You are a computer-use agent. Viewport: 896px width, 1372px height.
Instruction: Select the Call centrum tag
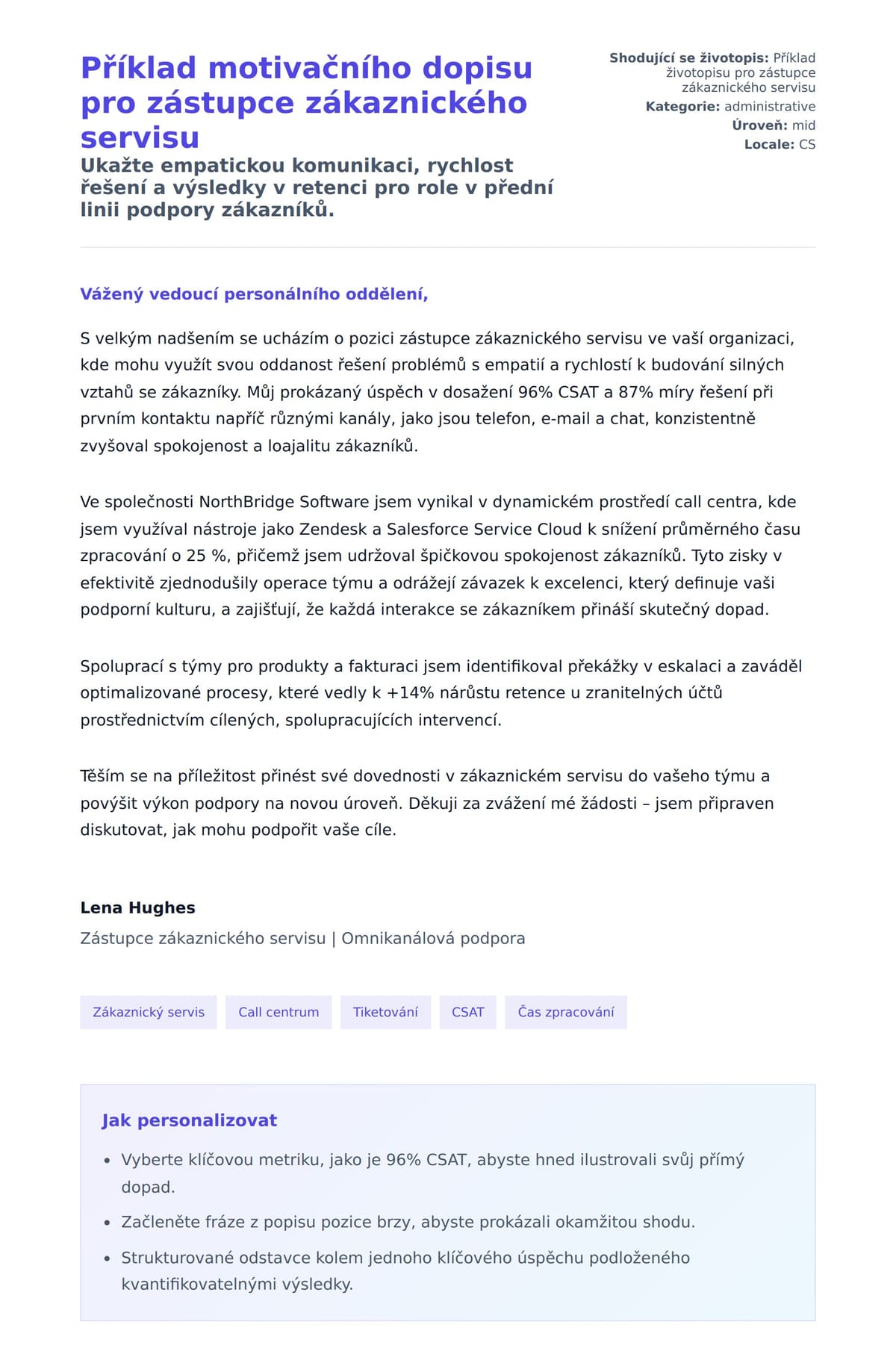[x=279, y=1012]
